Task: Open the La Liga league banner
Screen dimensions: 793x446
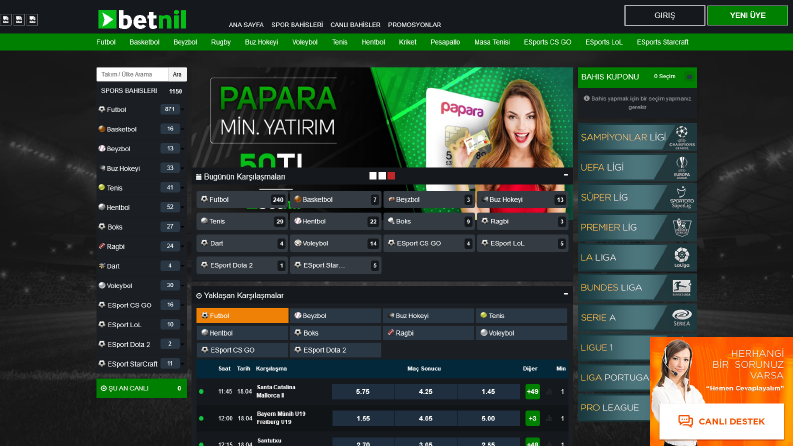Action: coord(637,257)
